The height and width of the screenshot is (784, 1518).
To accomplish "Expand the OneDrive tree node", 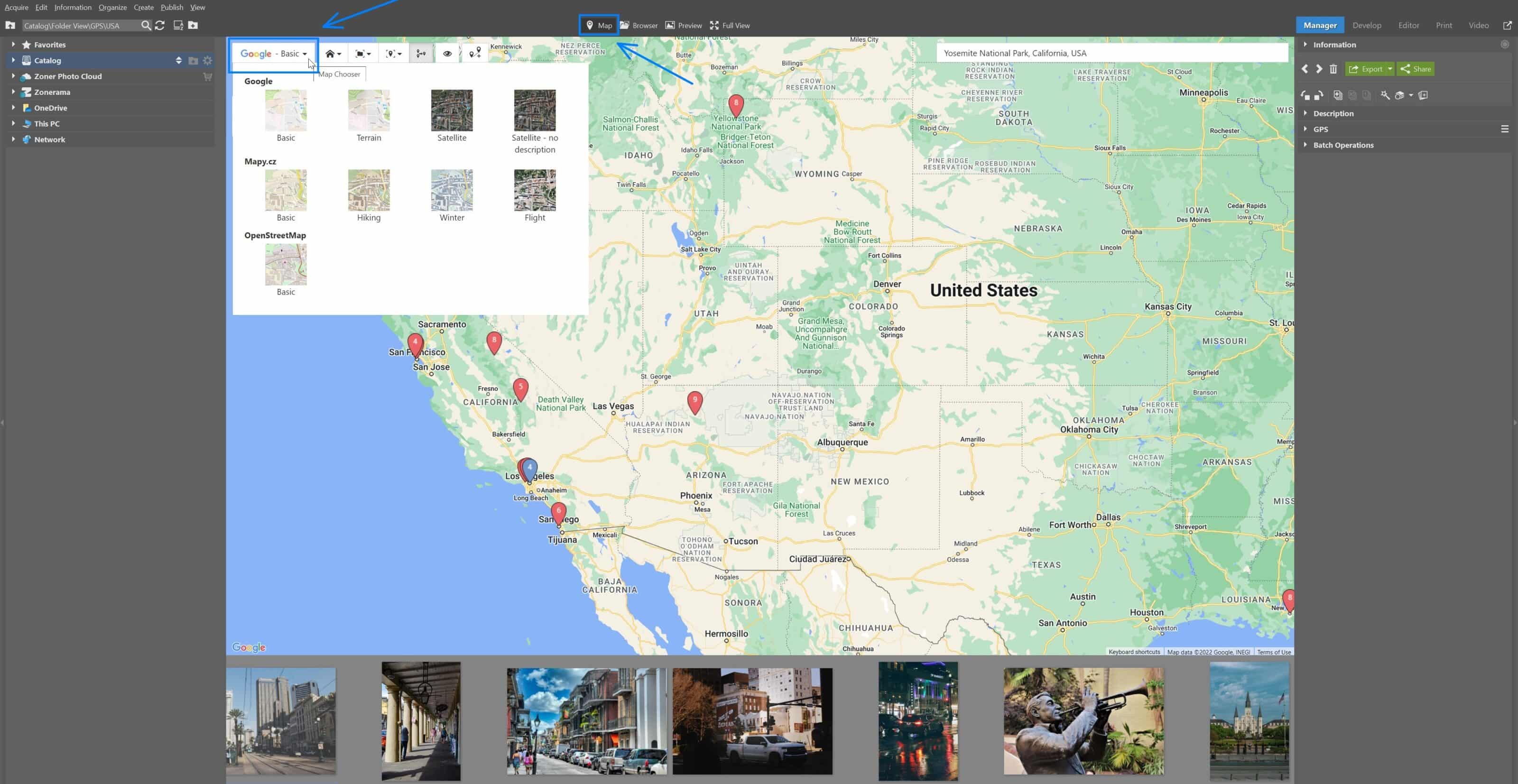I will [13, 108].
